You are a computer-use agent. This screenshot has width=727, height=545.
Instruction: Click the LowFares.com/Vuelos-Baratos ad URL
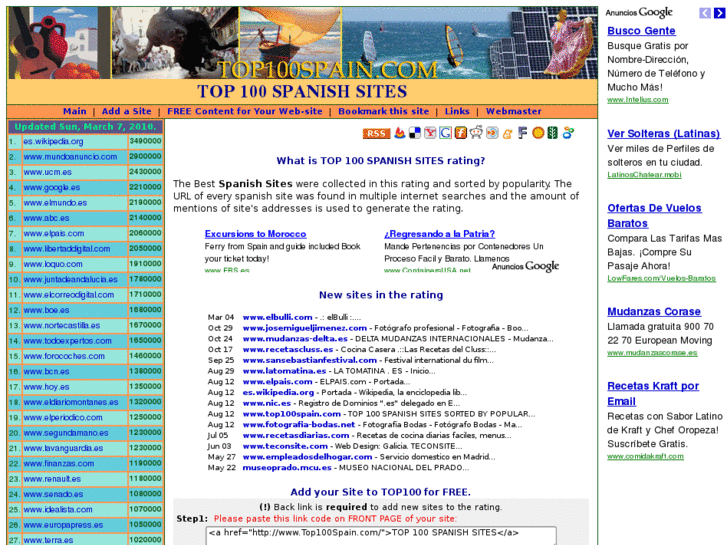coord(661,278)
